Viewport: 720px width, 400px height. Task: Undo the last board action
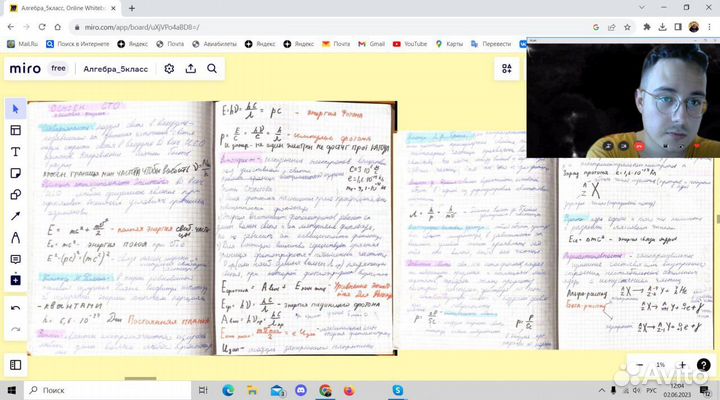click(x=15, y=307)
